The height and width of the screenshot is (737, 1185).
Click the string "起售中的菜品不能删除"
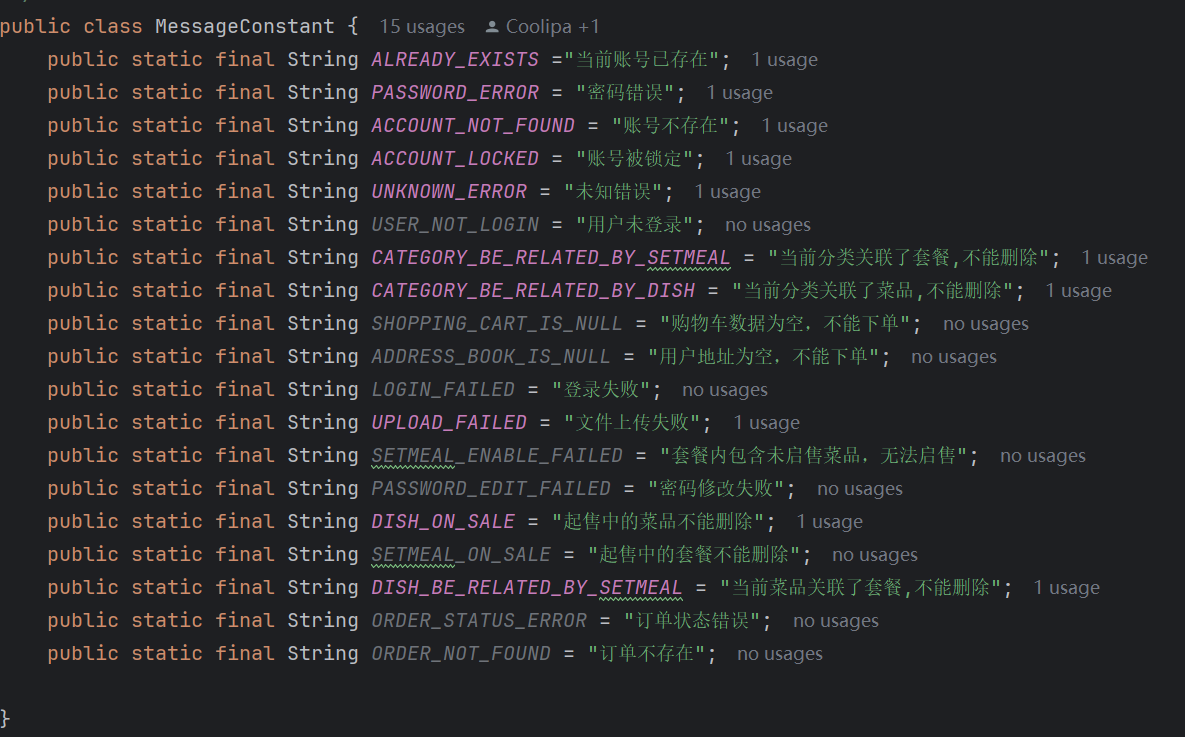coord(657,522)
